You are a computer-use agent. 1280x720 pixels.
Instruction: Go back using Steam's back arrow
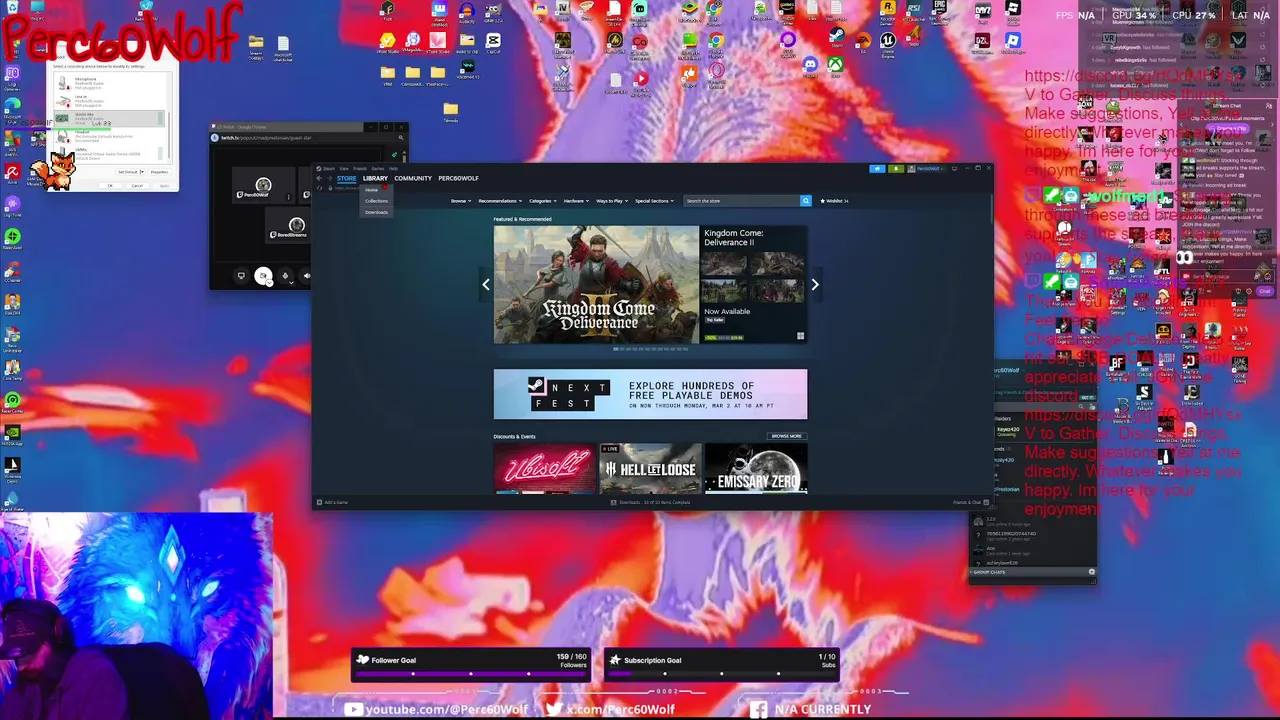(x=319, y=178)
